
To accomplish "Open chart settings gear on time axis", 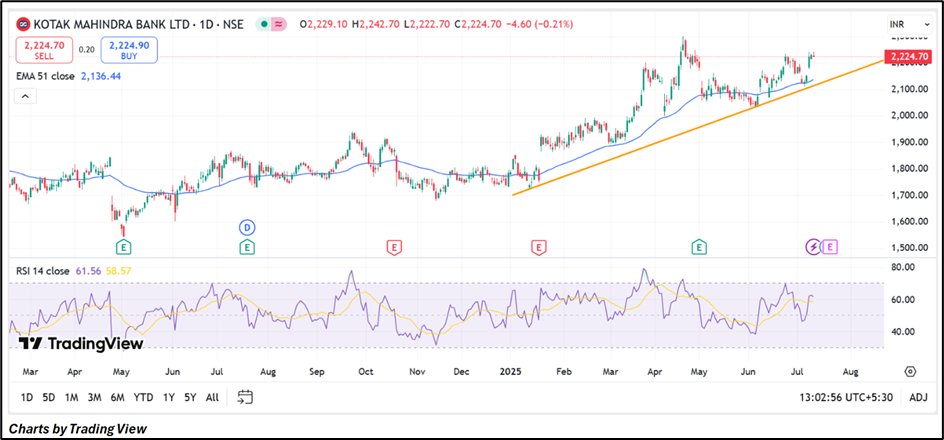I will [910, 370].
